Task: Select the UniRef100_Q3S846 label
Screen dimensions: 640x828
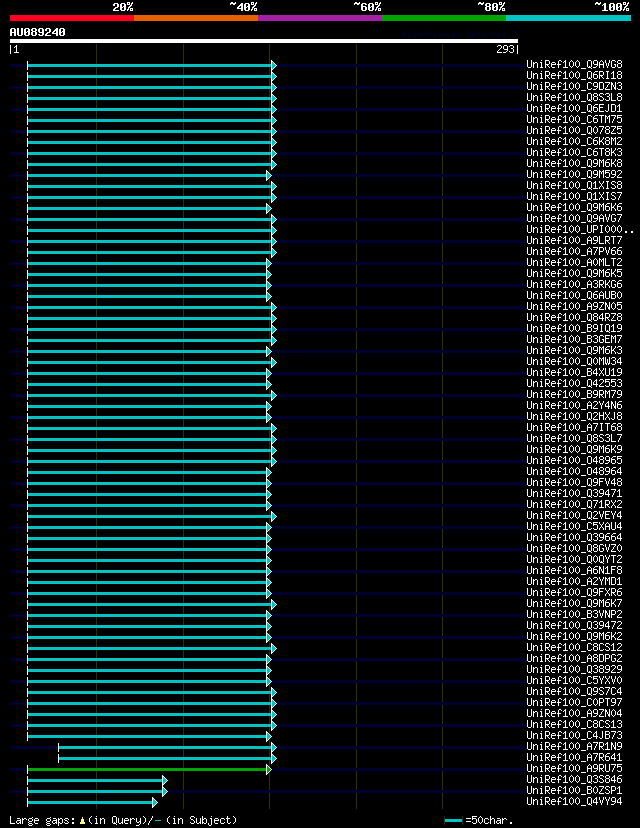Action: (575, 779)
